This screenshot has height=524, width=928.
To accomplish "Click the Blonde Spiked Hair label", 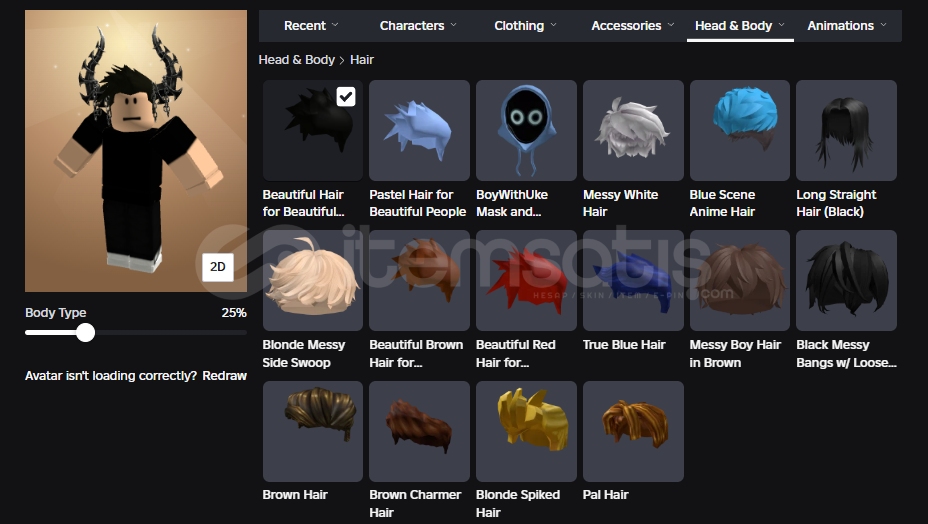I will 518,503.
